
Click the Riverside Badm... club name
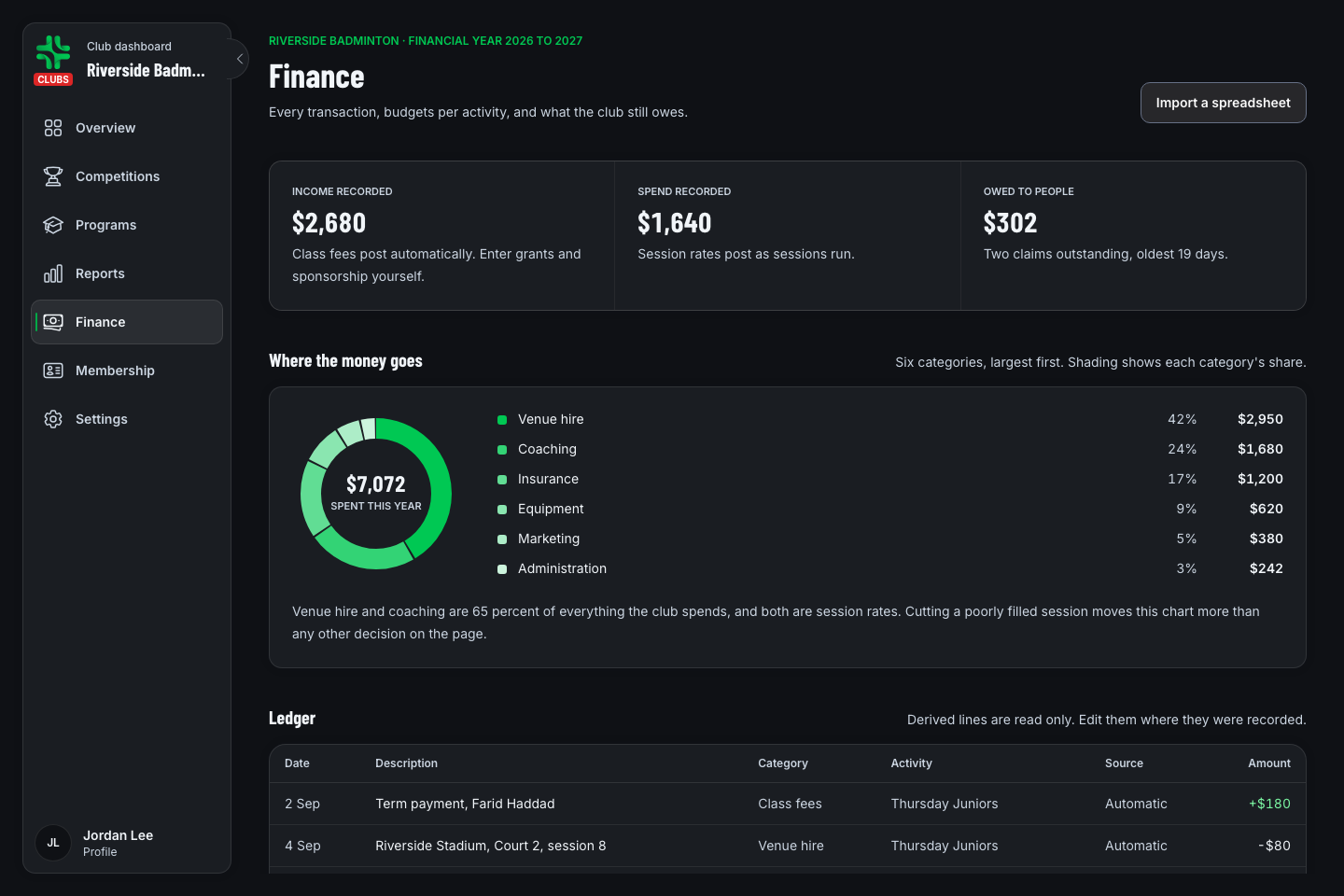pos(146,71)
